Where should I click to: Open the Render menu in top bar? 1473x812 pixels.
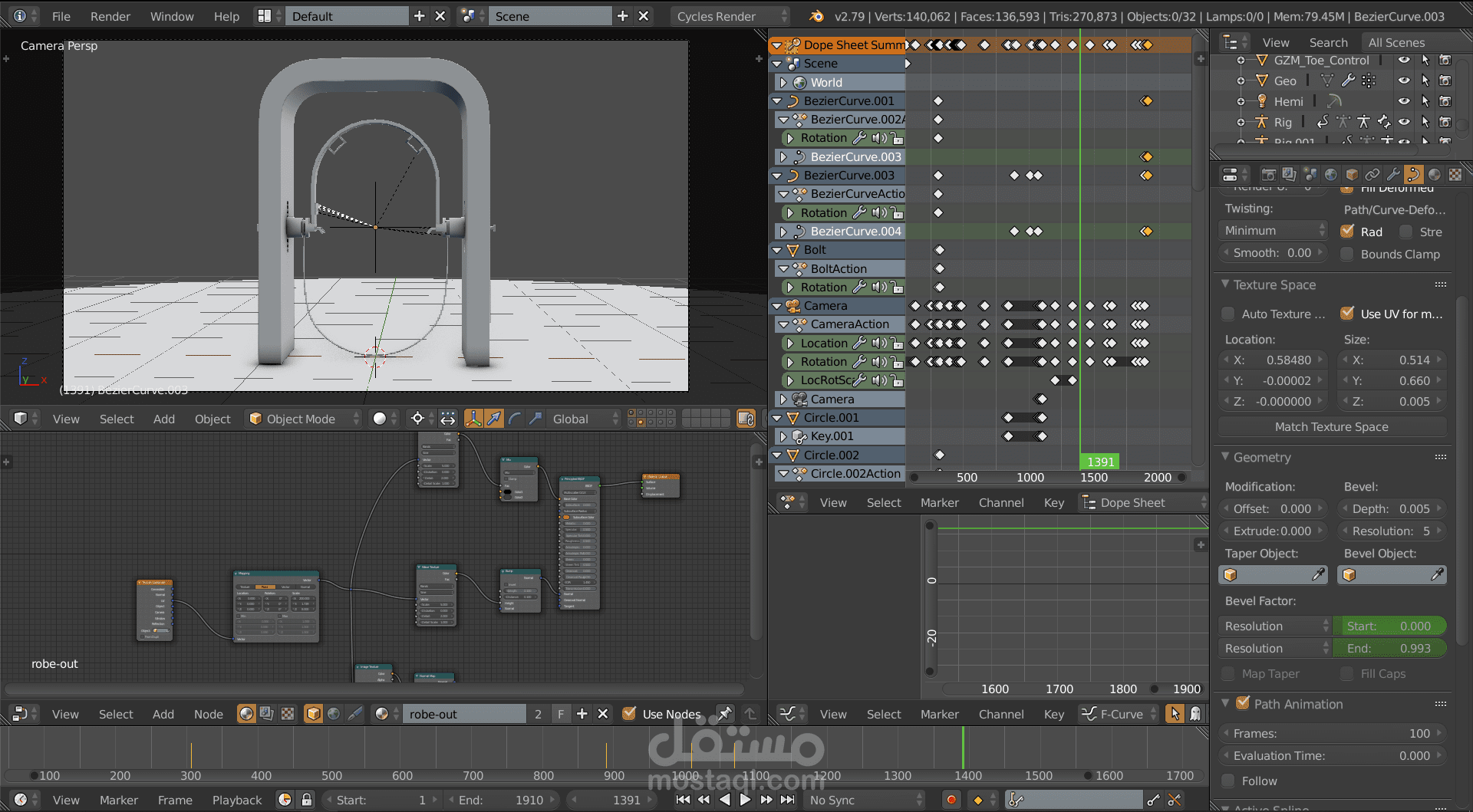tap(110, 16)
